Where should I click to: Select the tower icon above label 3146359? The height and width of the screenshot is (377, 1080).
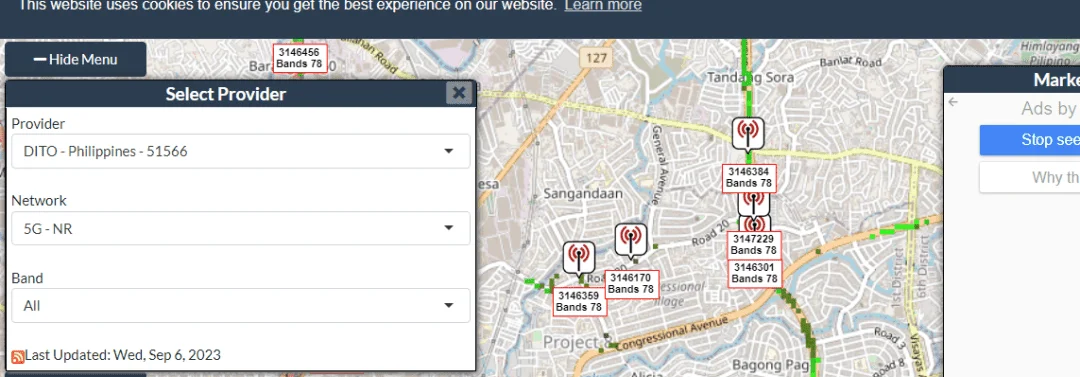pos(579,258)
